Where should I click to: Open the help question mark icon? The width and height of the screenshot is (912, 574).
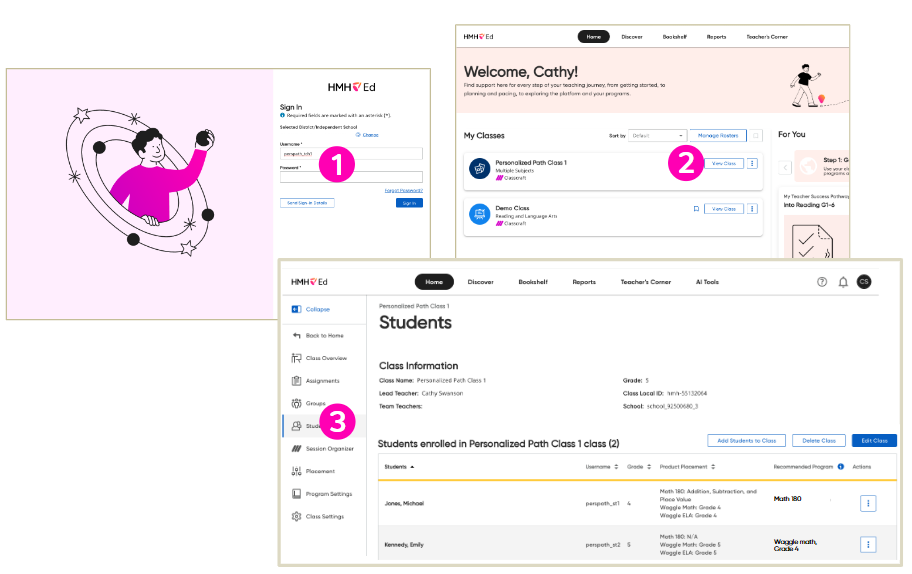tap(822, 282)
